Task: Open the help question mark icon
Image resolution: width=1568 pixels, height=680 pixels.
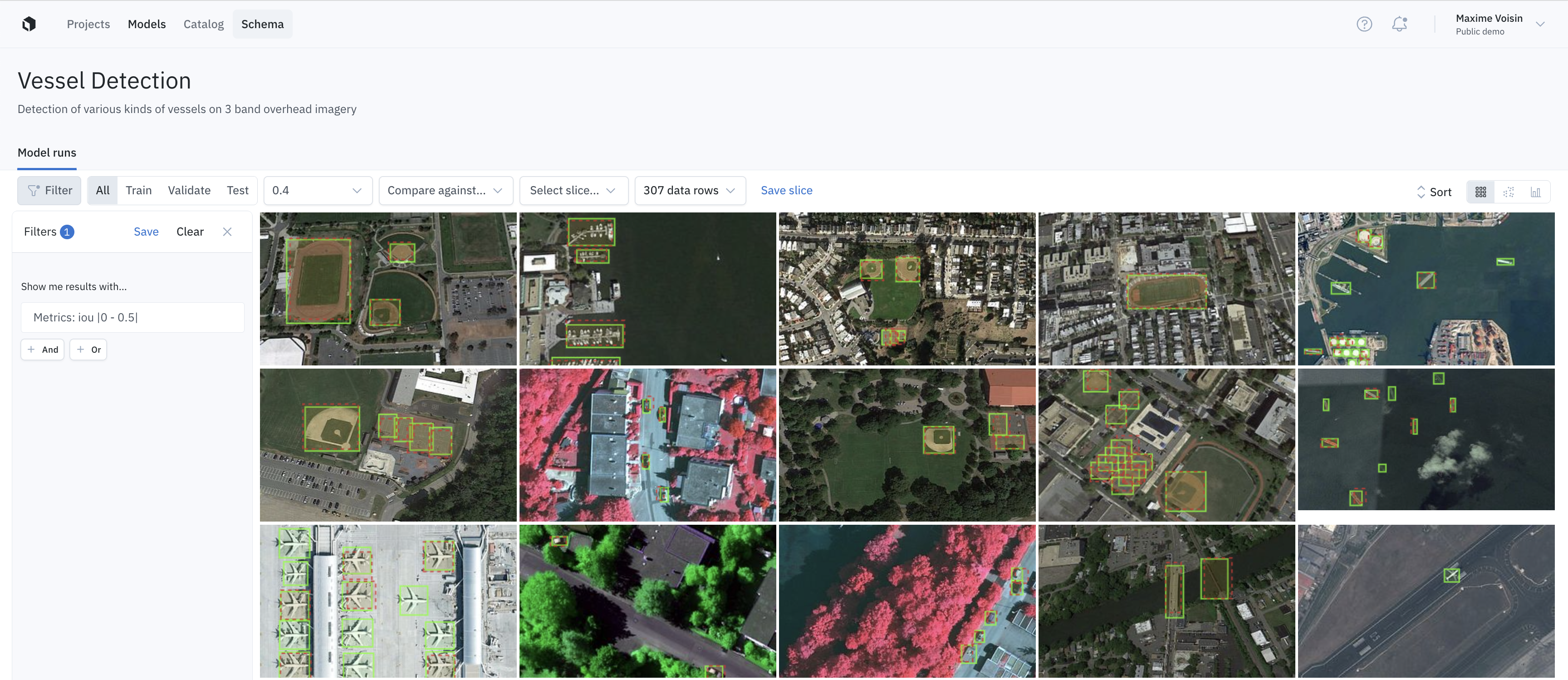Action: (1364, 24)
